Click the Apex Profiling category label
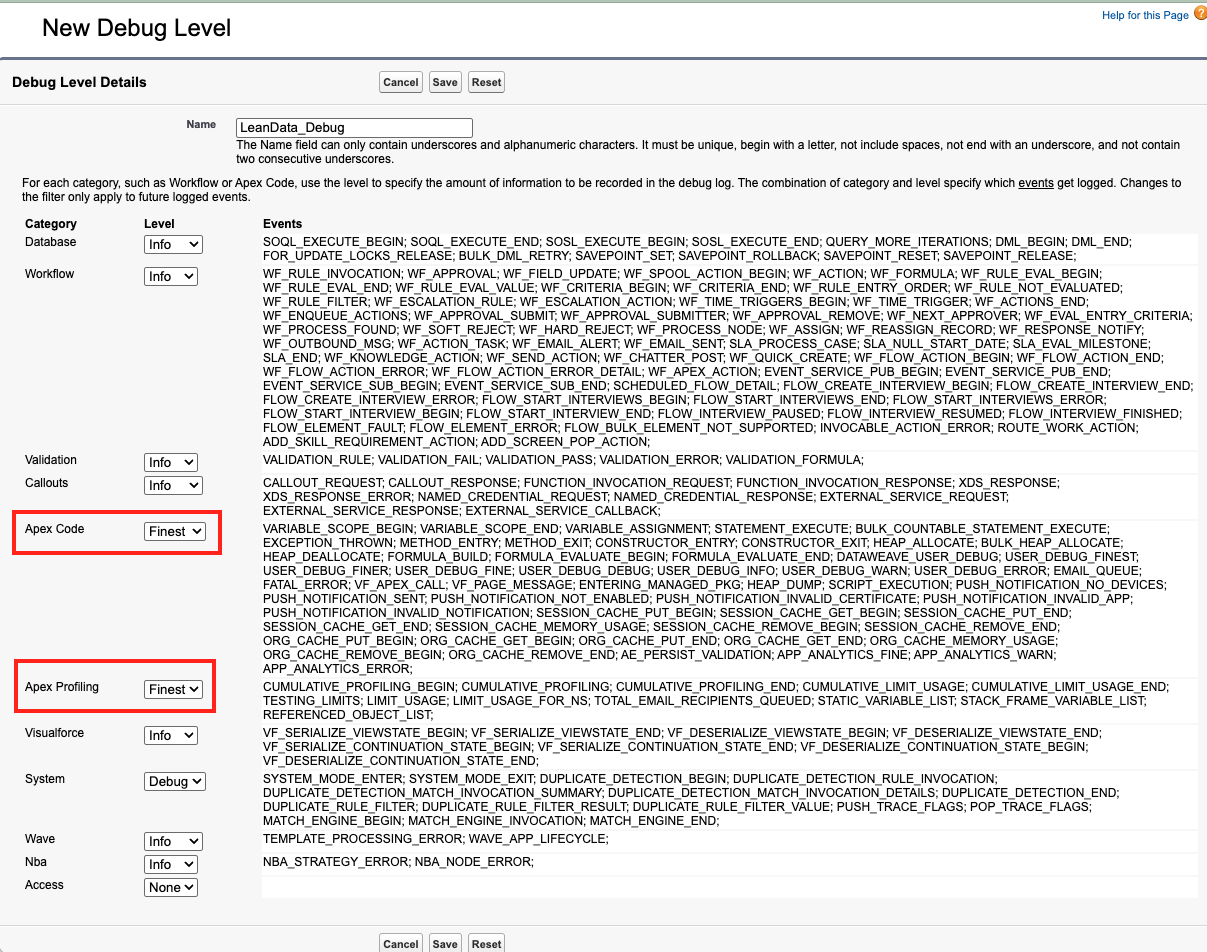 pos(62,687)
